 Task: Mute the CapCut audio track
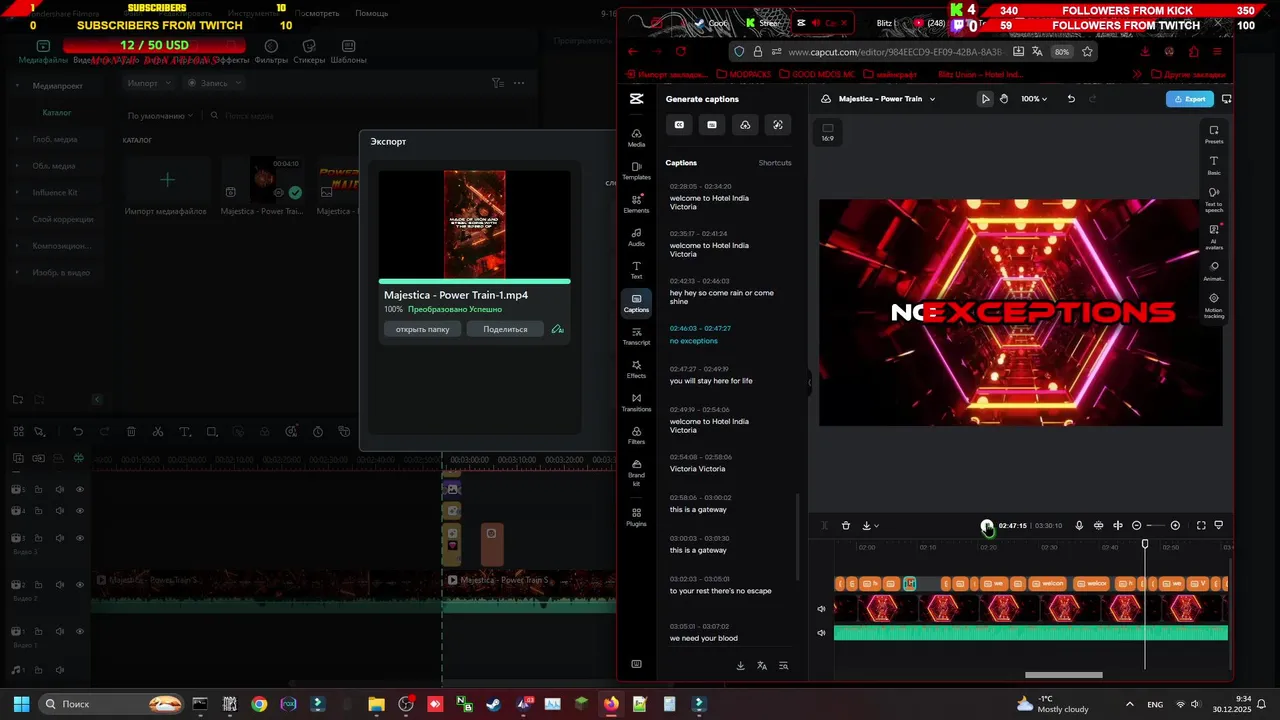[x=822, y=633]
